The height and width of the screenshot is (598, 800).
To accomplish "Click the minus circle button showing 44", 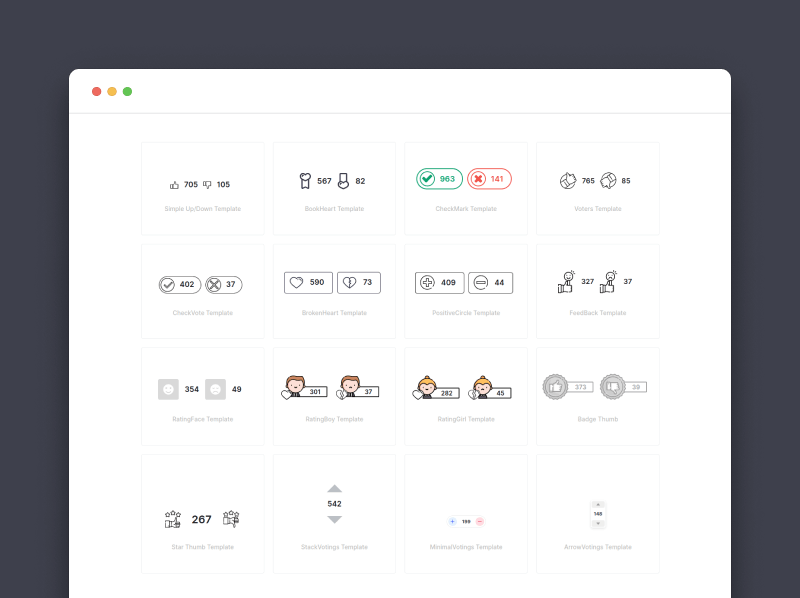I will (490, 283).
